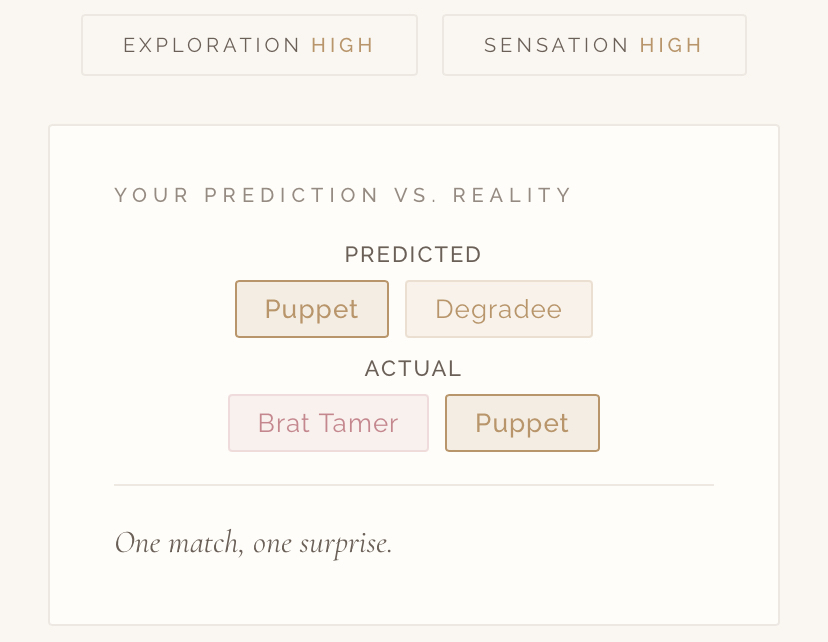
Task: Click the word SENSATION in the top badge
Action: click(557, 45)
